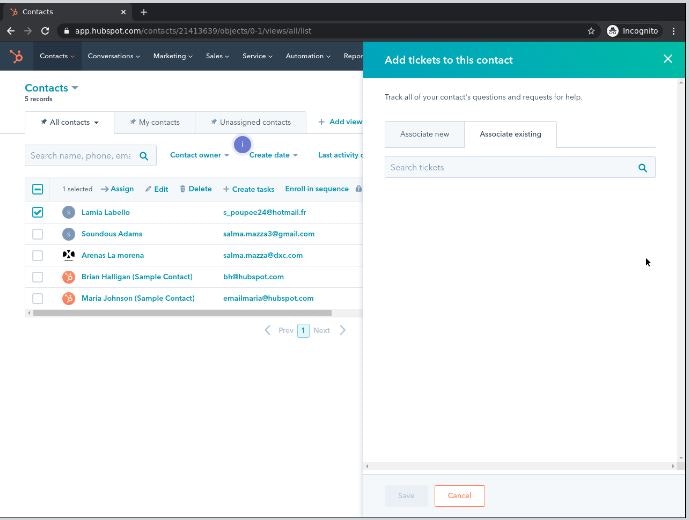Open Contacts nav menu
The height and width of the screenshot is (520, 689).
pyautogui.click(x=57, y=56)
